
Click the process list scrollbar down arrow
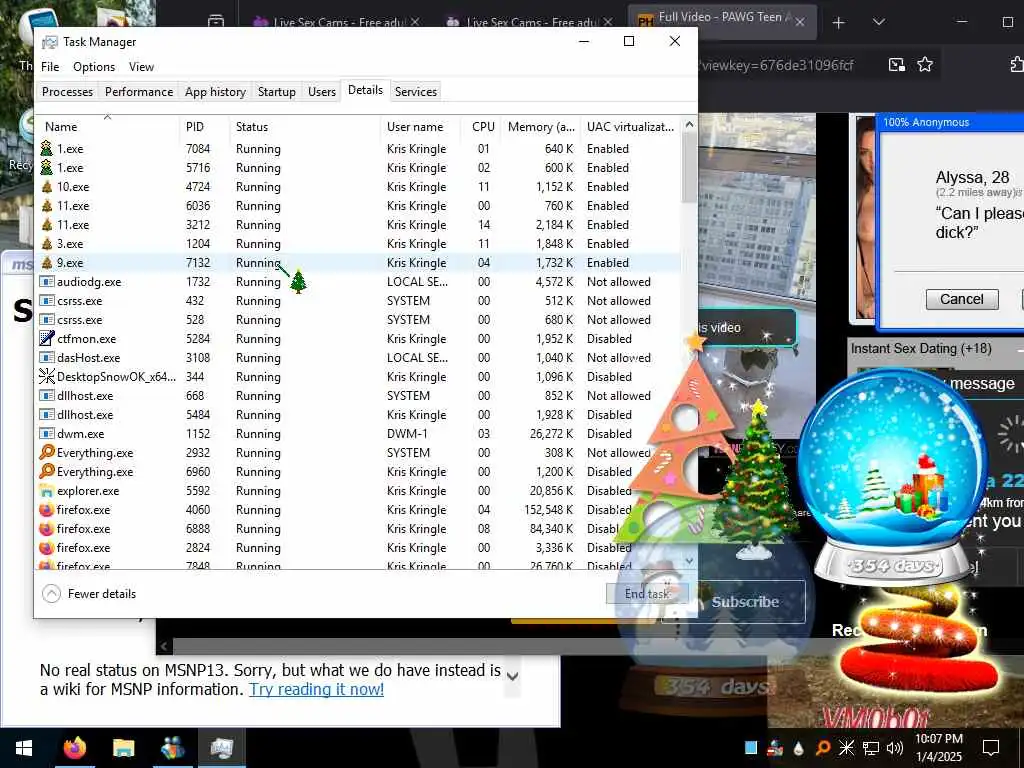click(689, 561)
